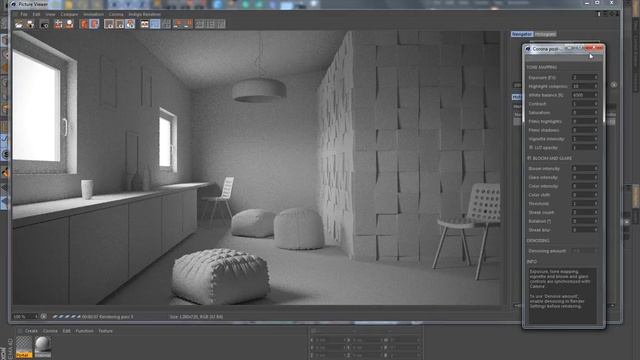Open the Function menu in the material manager
The width and height of the screenshot is (640, 360).
click(x=84, y=331)
